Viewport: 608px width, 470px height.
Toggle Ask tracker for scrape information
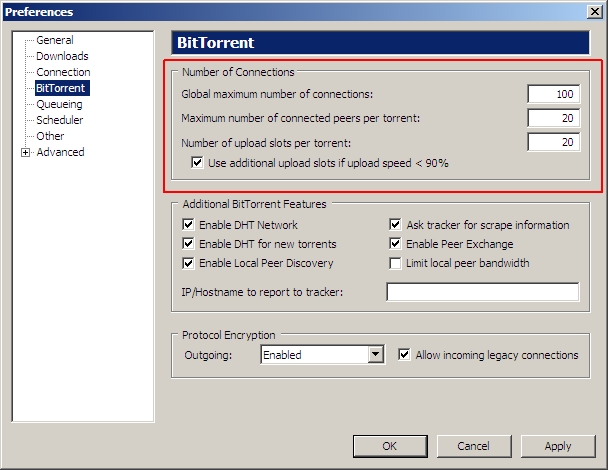click(395, 225)
